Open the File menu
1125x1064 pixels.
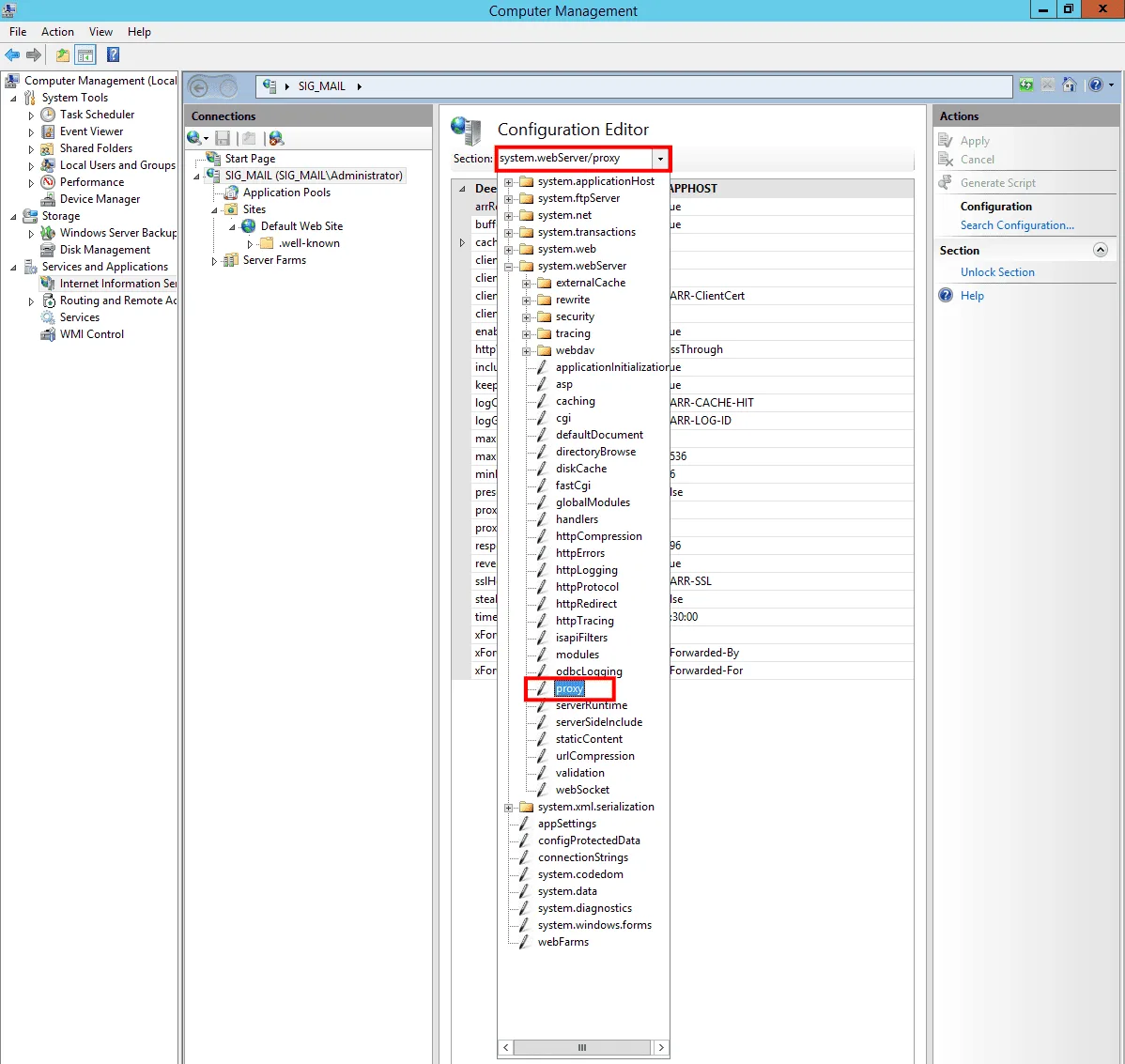[x=18, y=32]
